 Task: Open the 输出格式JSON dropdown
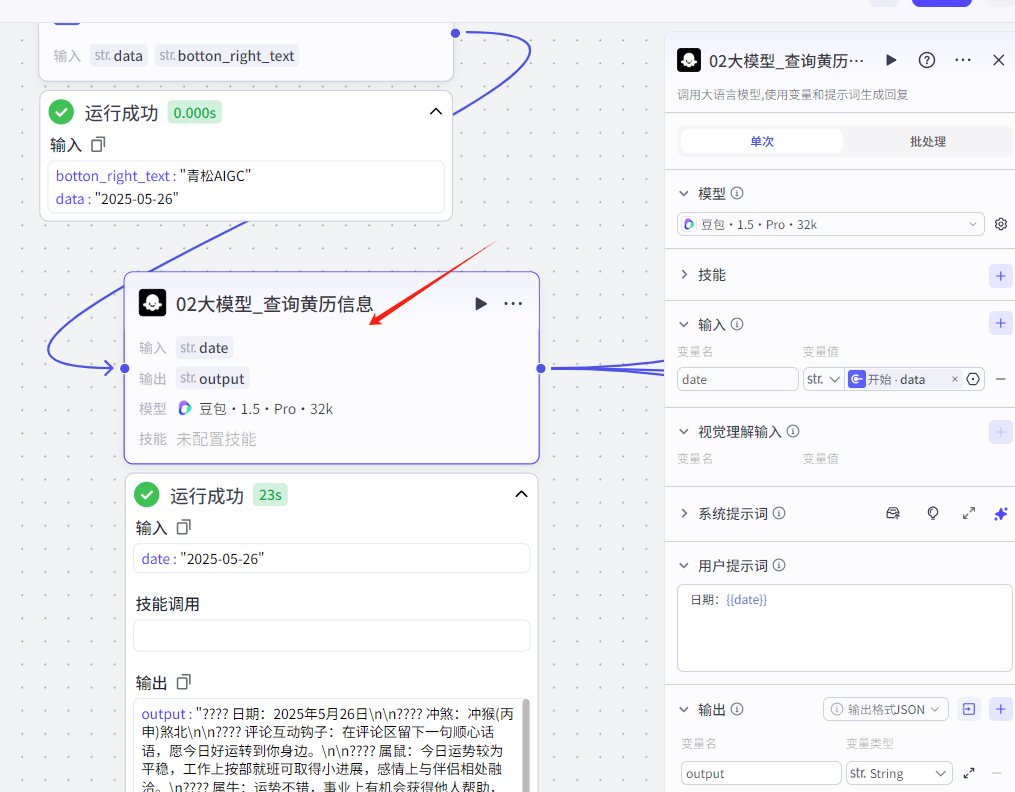[x=885, y=708]
